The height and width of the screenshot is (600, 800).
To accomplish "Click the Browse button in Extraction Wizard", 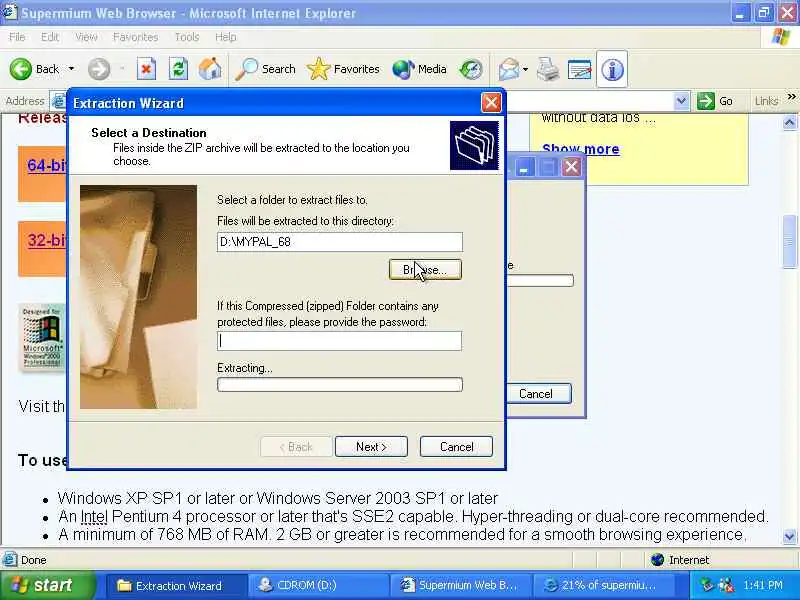I will click(x=425, y=269).
